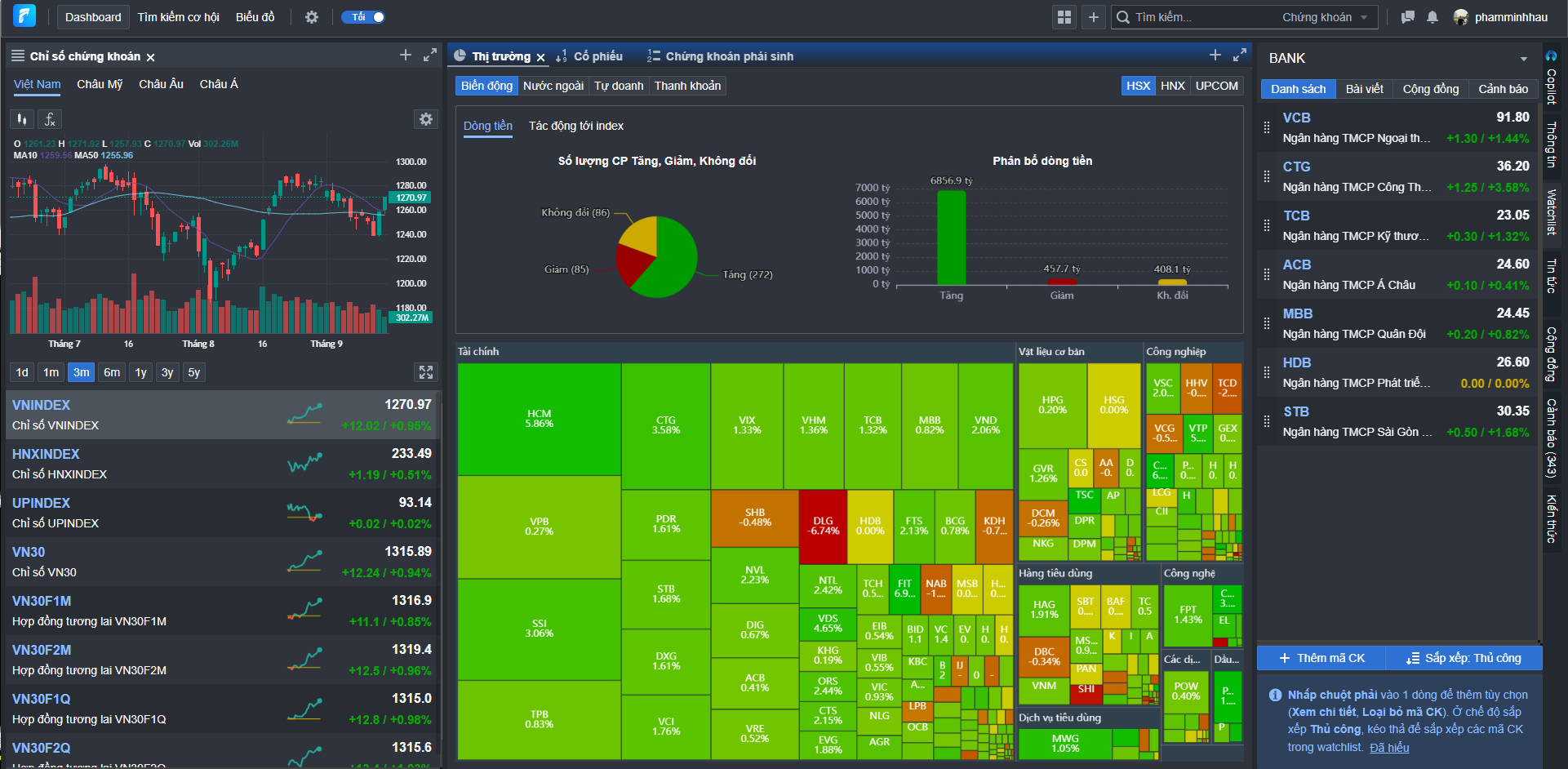
Task: Click the red DLG heatmap tile
Action: pyautogui.click(x=823, y=527)
